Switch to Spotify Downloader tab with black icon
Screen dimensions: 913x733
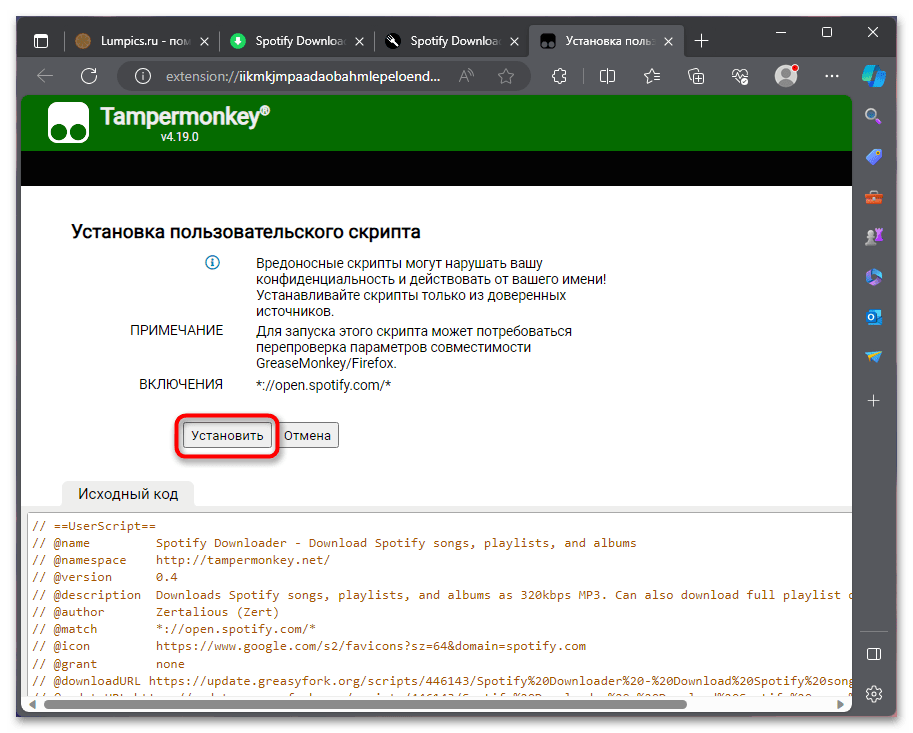click(452, 41)
